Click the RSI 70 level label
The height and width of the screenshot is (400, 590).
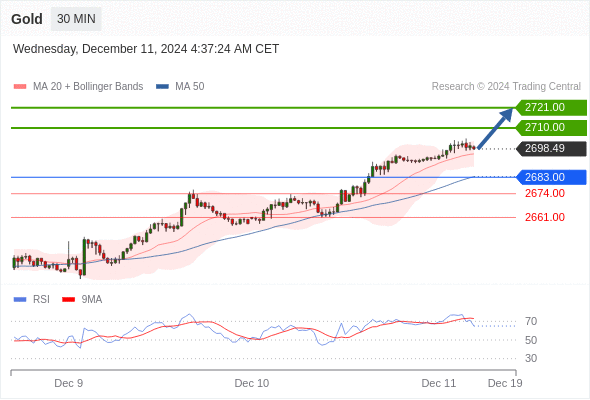(531, 321)
